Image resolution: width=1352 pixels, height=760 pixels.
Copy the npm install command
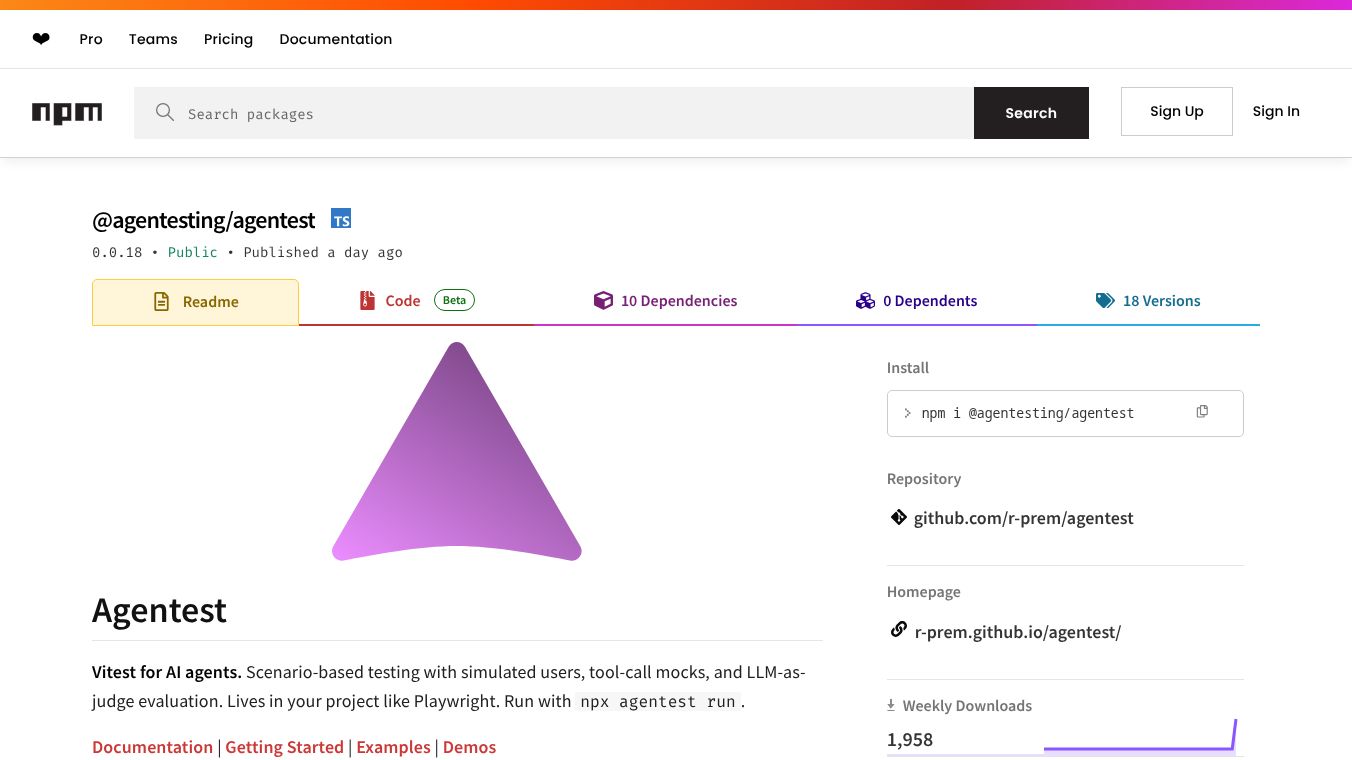[x=1202, y=412]
